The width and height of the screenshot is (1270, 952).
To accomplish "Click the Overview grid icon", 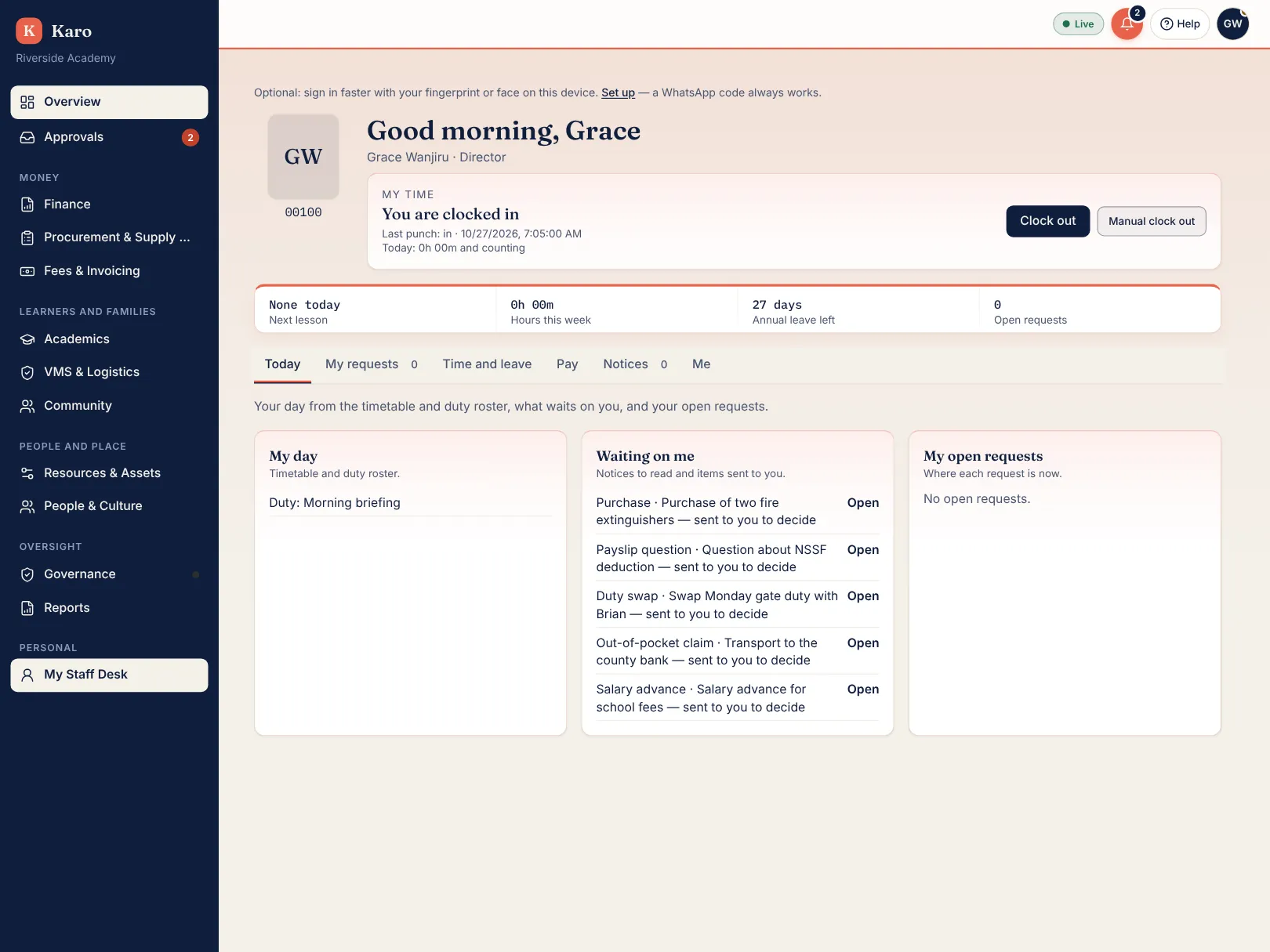I will pos(27,102).
